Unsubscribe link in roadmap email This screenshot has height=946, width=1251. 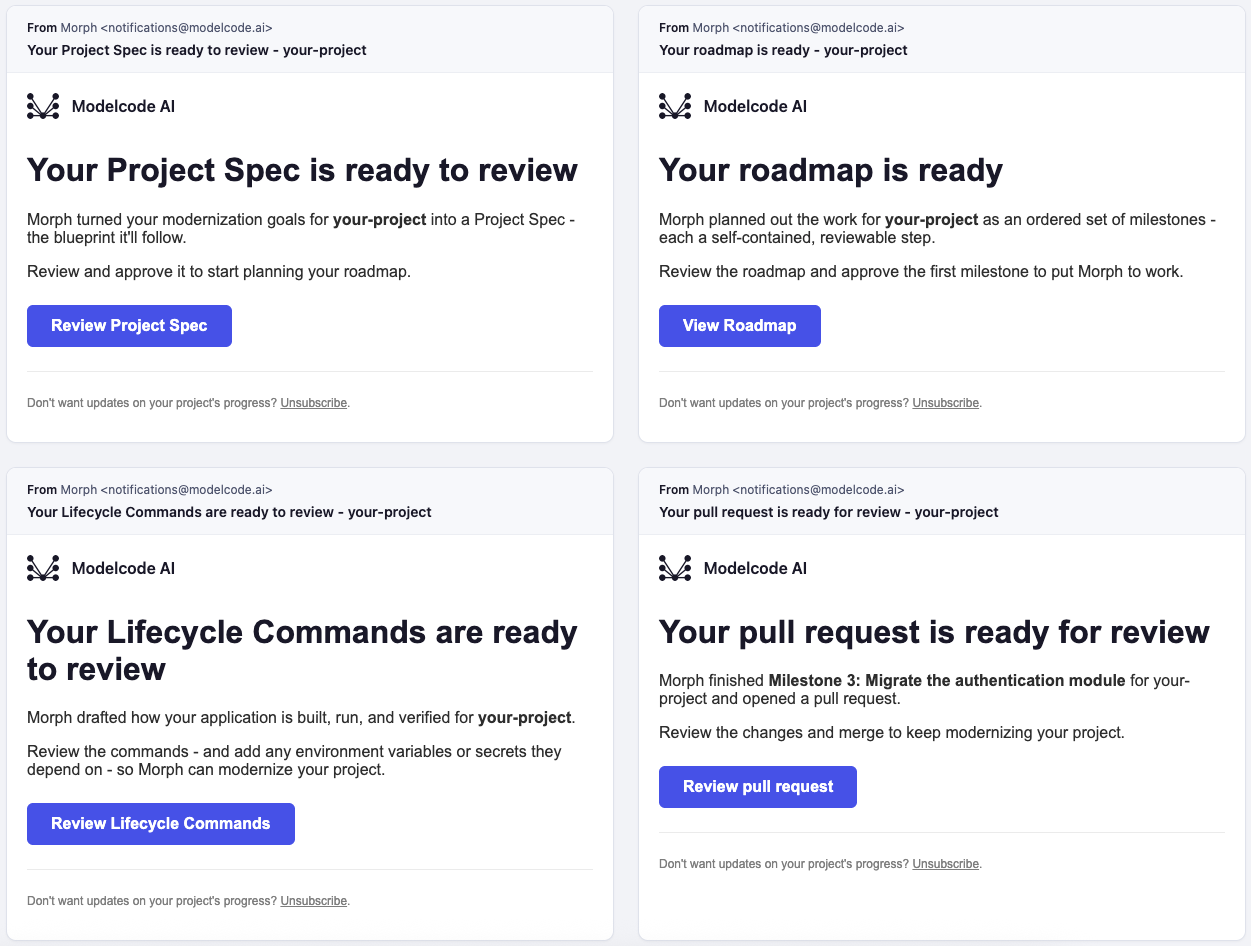tap(946, 403)
